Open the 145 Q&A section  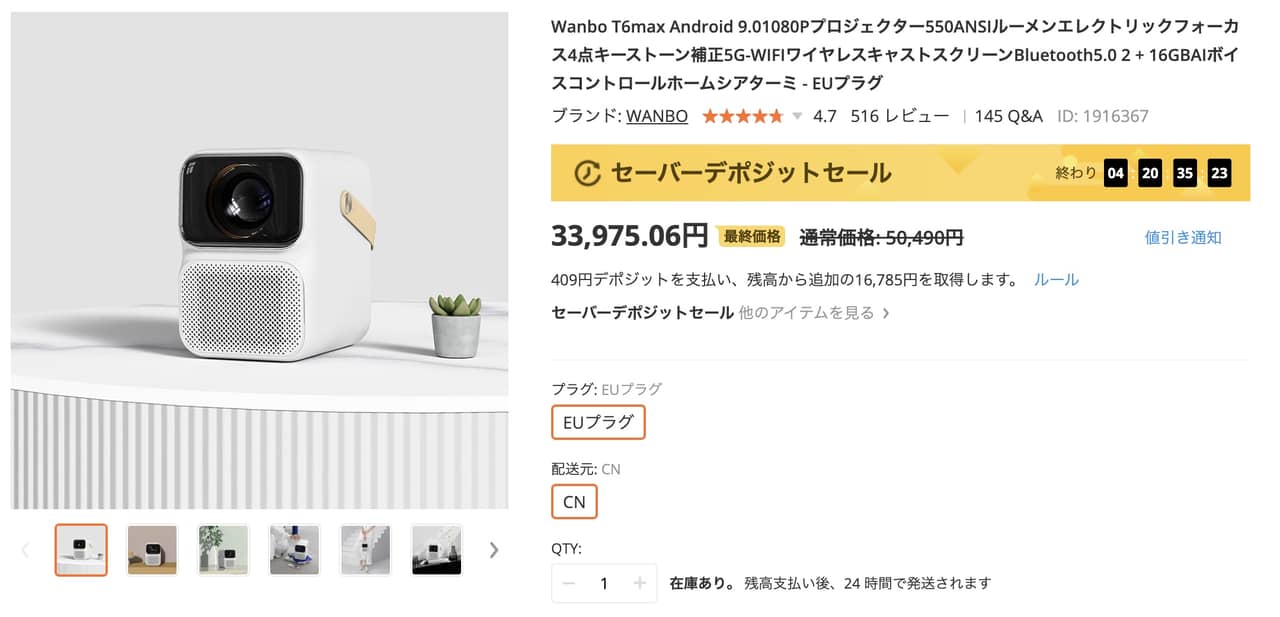1008,116
